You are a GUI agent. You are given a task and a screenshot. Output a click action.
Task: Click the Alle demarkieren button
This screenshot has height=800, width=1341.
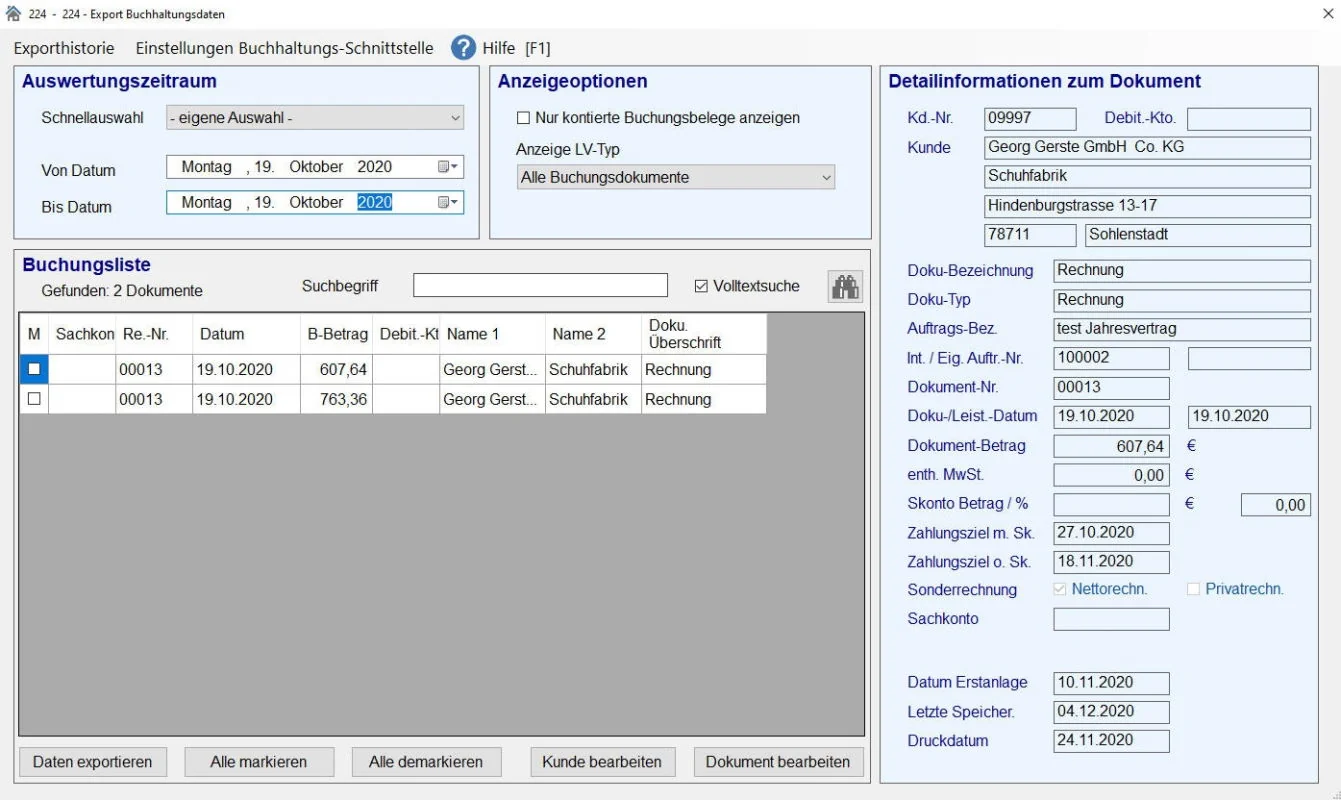[426, 762]
